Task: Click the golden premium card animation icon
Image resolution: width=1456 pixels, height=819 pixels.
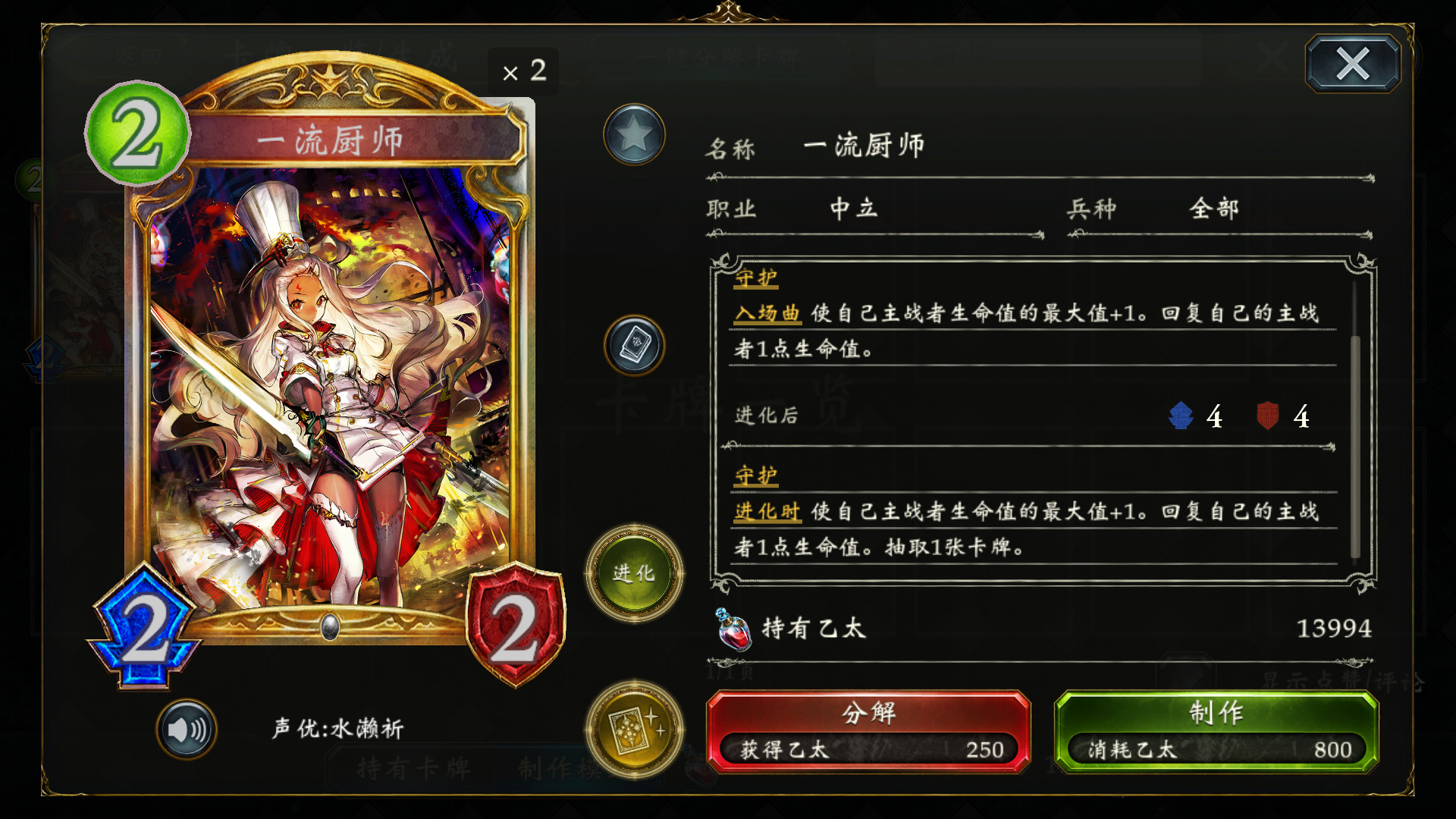Action: click(634, 730)
